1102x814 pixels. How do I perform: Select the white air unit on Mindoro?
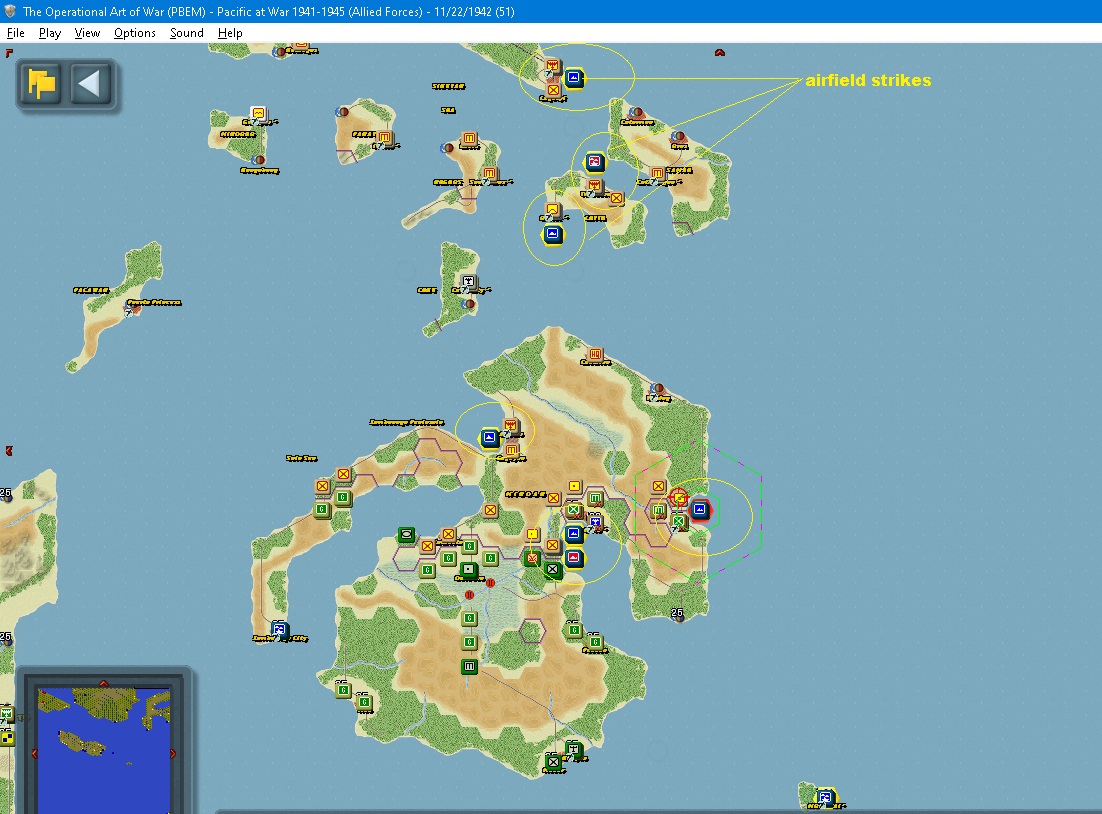(259, 114)
